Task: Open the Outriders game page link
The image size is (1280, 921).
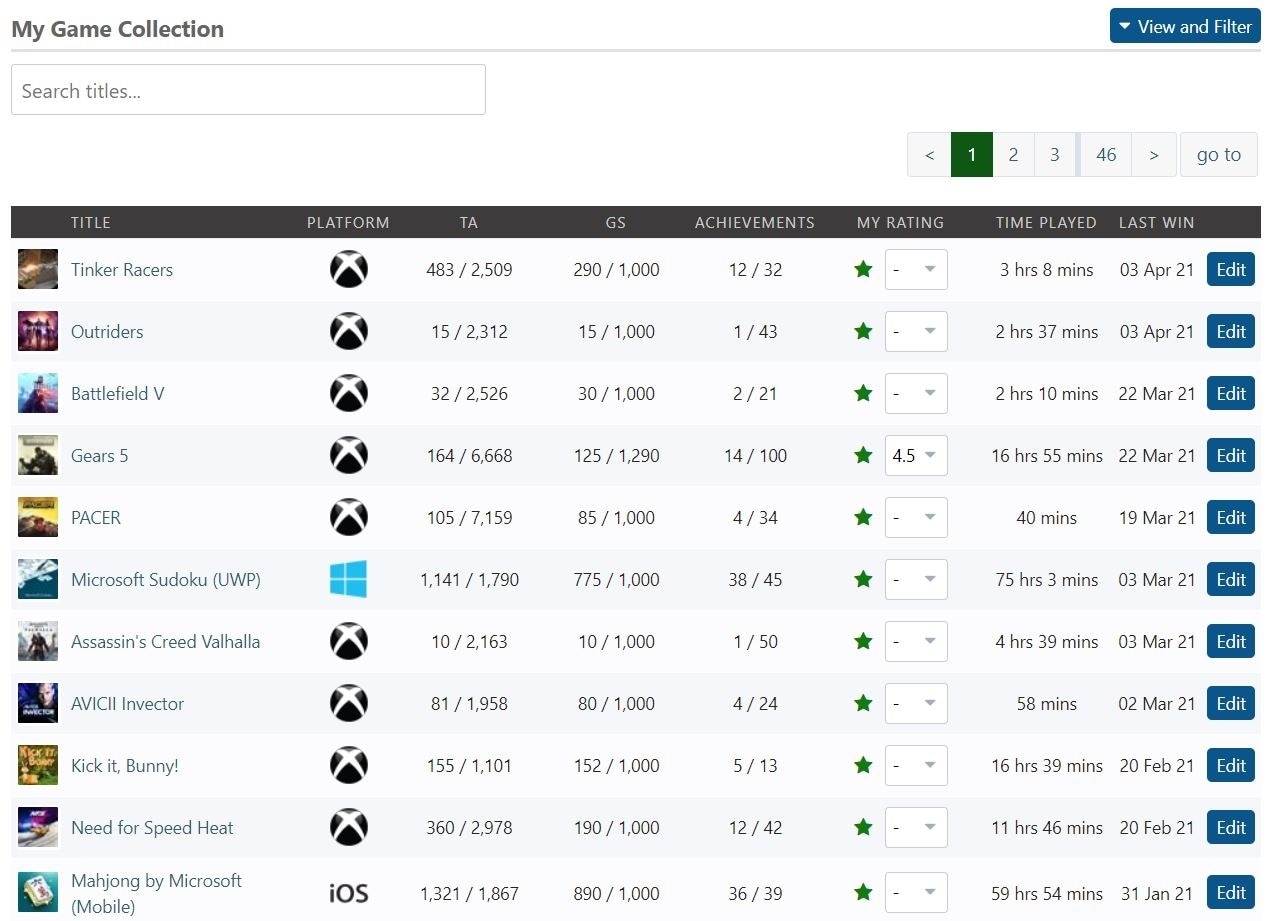Action: pos(106,331)
